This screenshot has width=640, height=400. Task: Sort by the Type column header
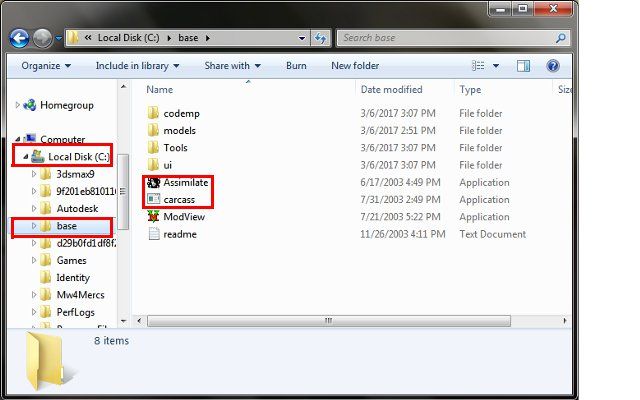470,89
